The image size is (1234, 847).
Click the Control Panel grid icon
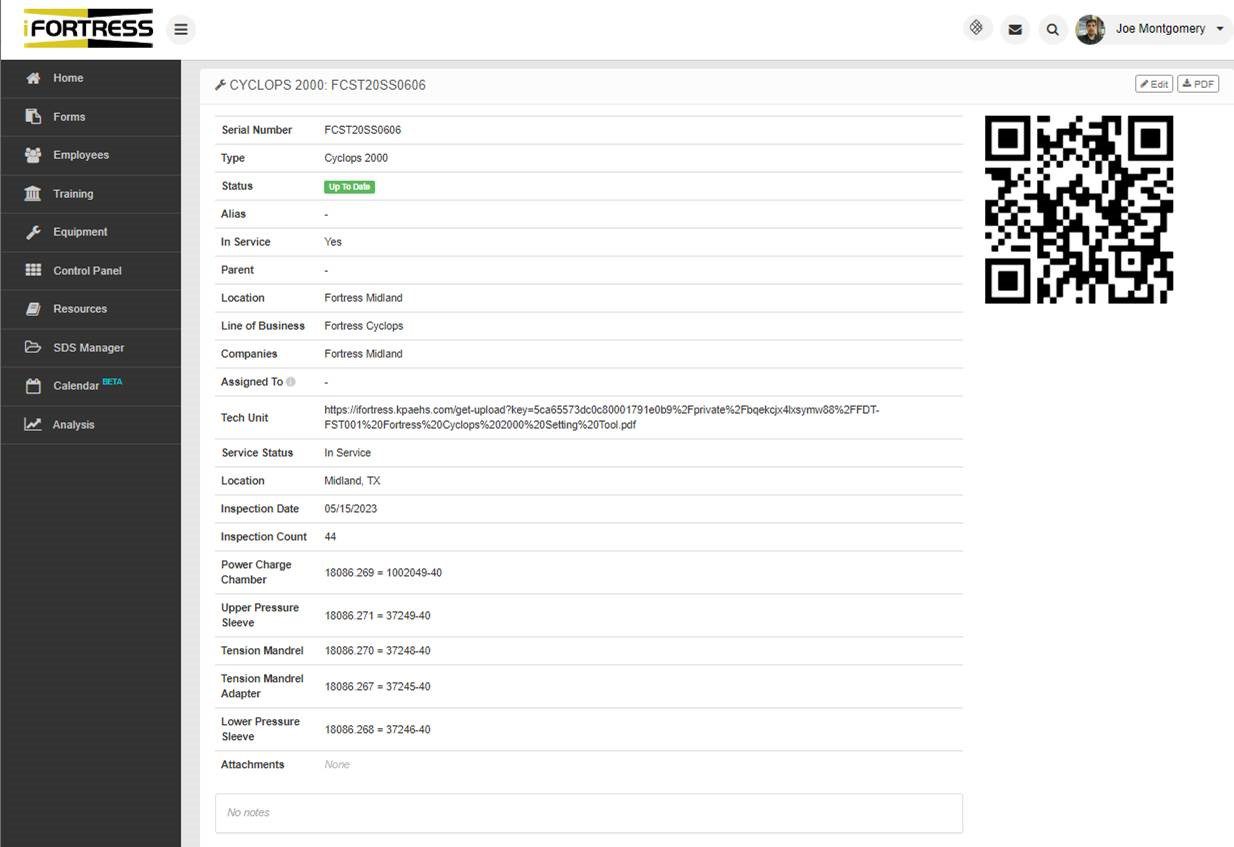(x=33, y=271)
